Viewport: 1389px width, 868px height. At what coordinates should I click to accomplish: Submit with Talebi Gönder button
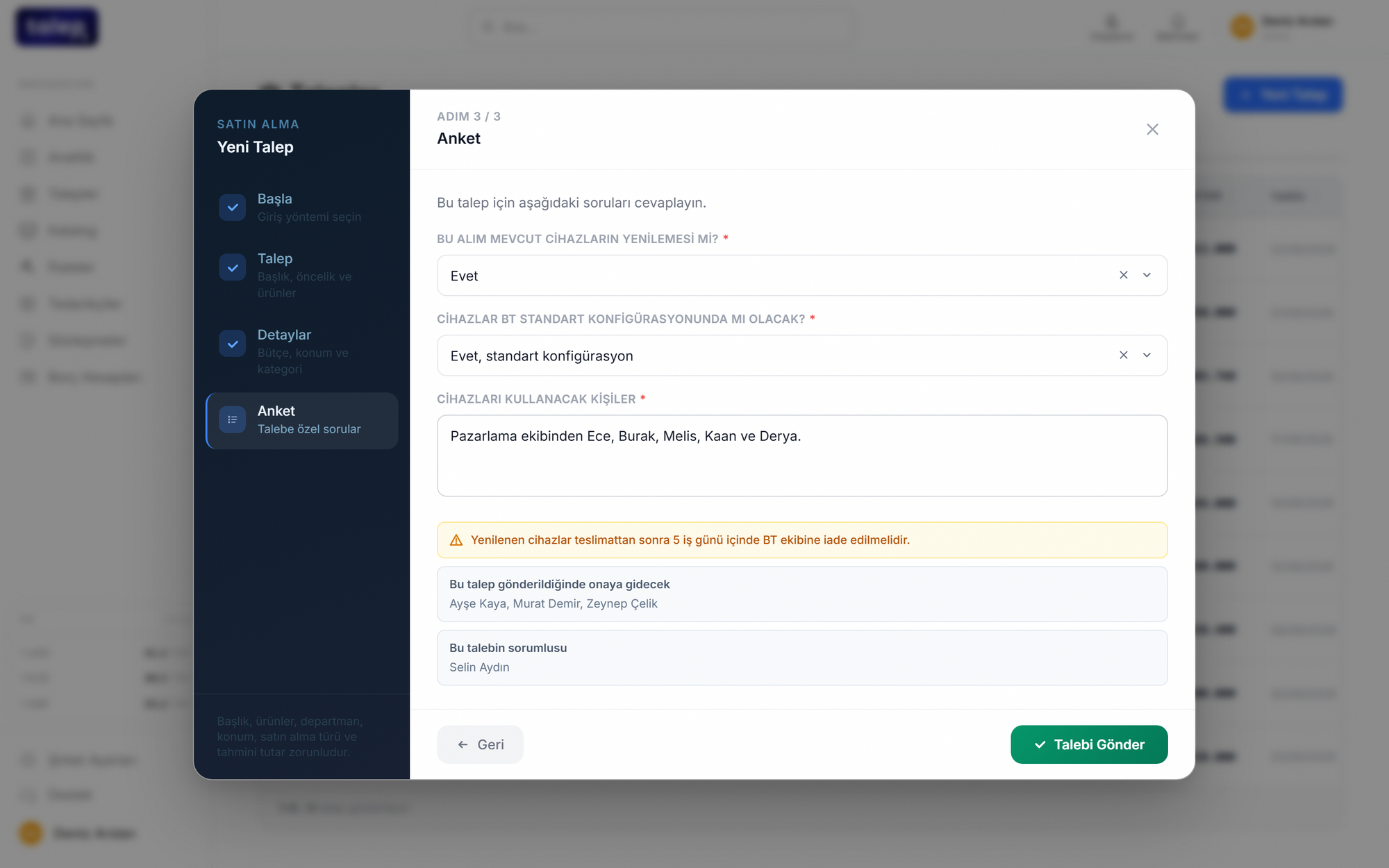1089,744
